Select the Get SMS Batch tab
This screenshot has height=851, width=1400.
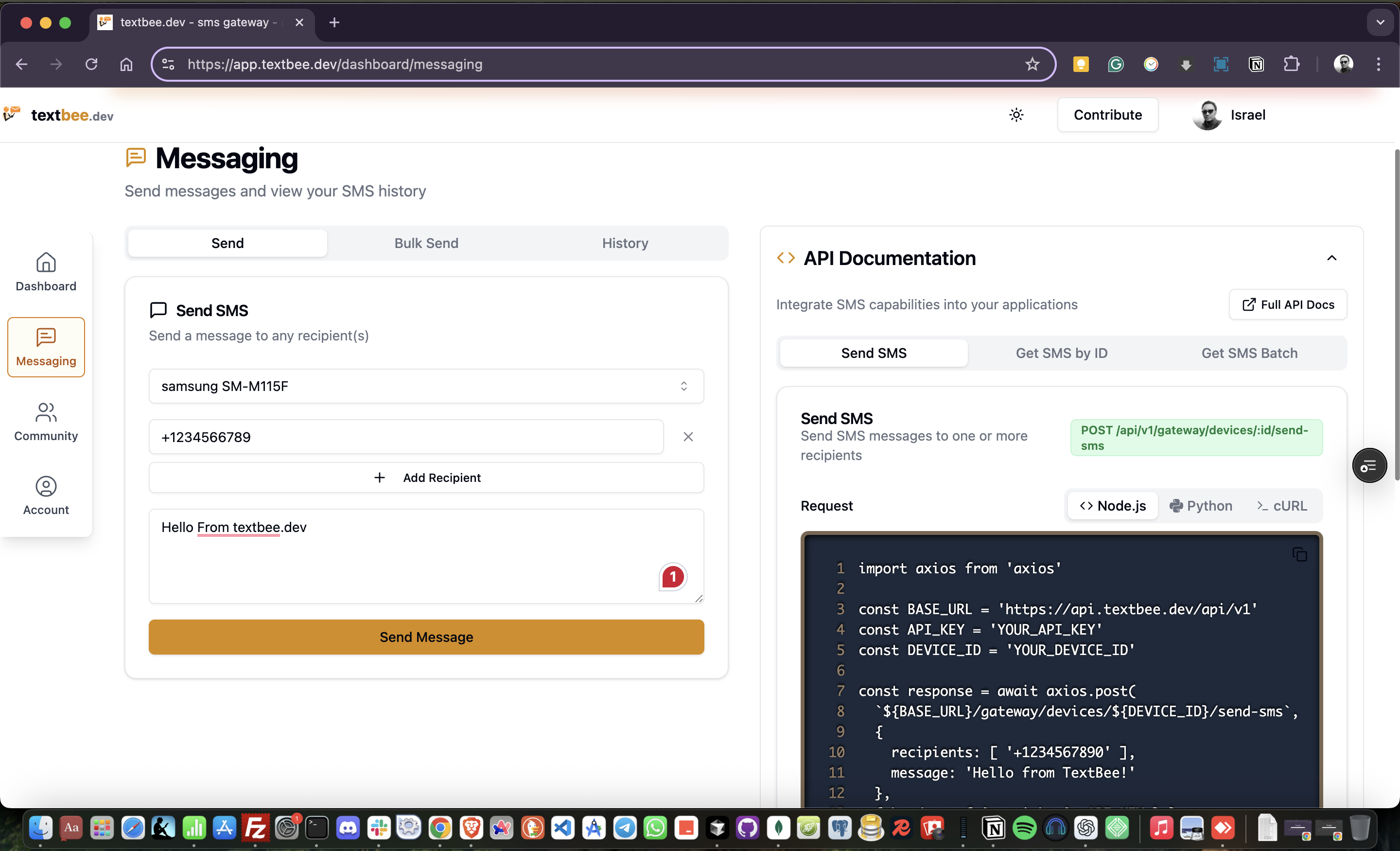pyautogui.click(x=1249, y=353)
